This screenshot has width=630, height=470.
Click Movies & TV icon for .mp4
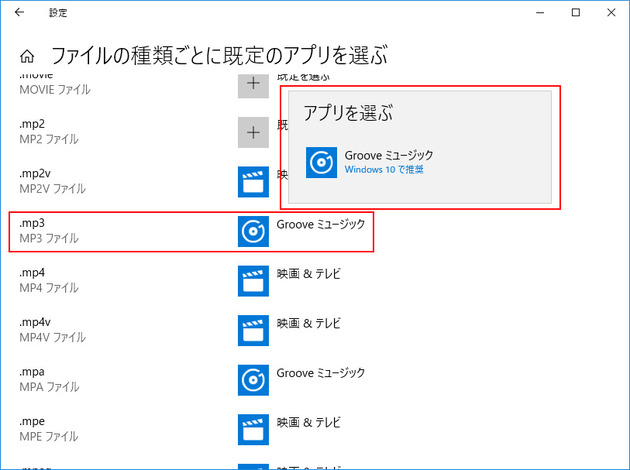pyautogui.click(x=253, y=281)
